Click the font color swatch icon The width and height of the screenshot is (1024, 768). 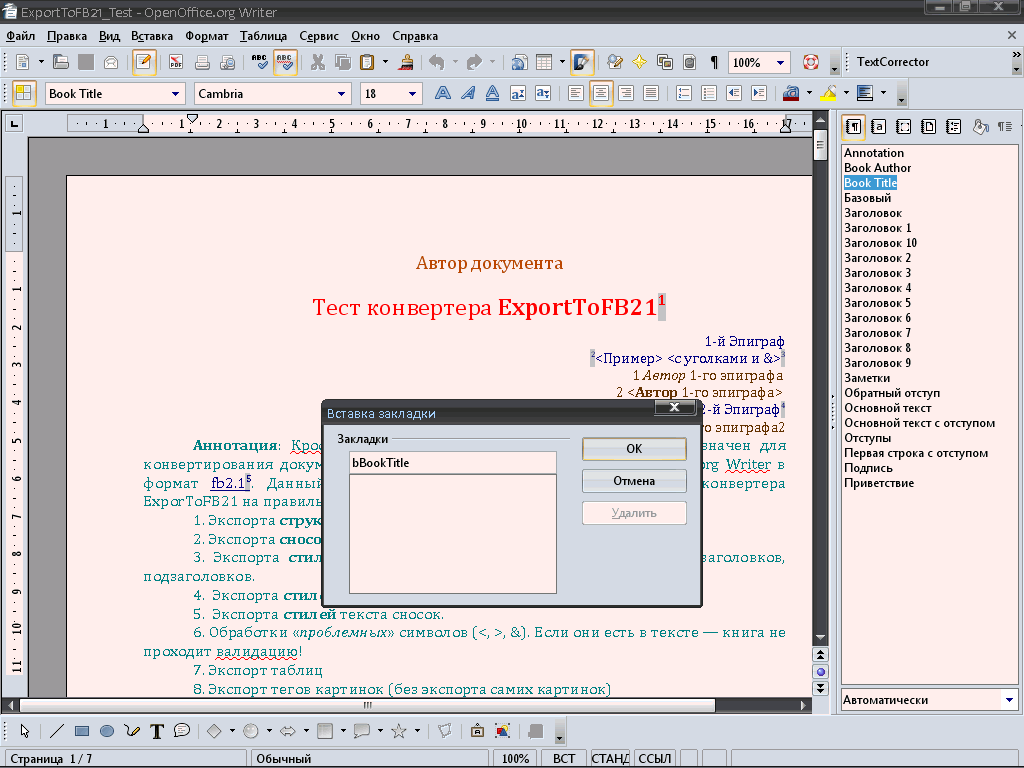click(792, 94)
